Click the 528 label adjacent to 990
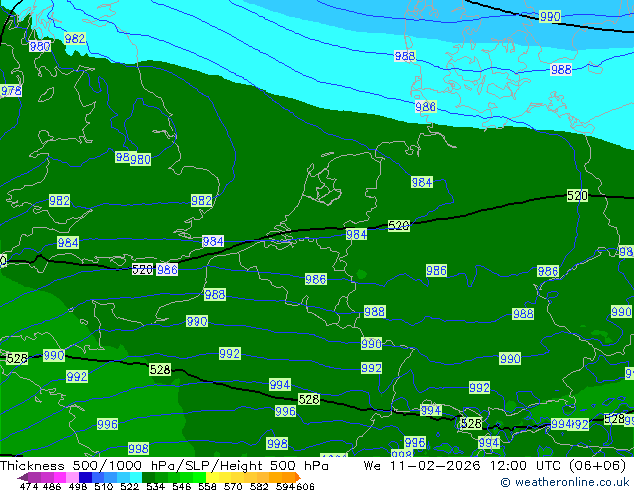This screenshot has height=490, width=634. [17, 359]
